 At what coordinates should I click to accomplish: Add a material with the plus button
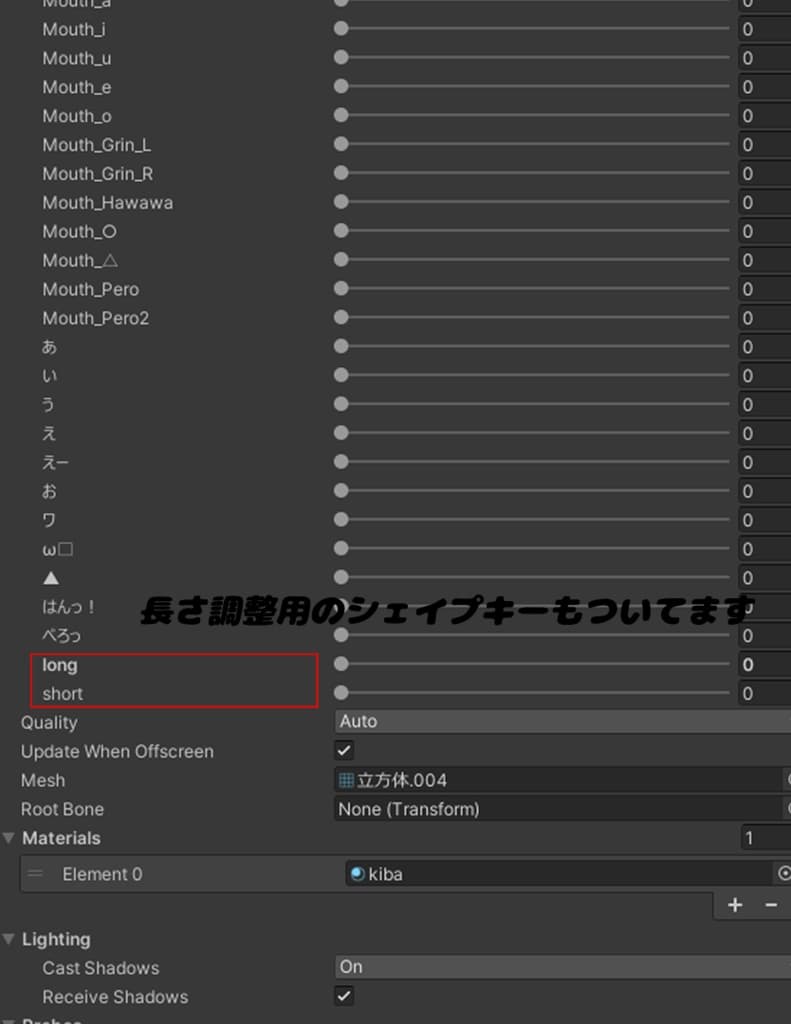pyautogui.click(x=735, y=905)
